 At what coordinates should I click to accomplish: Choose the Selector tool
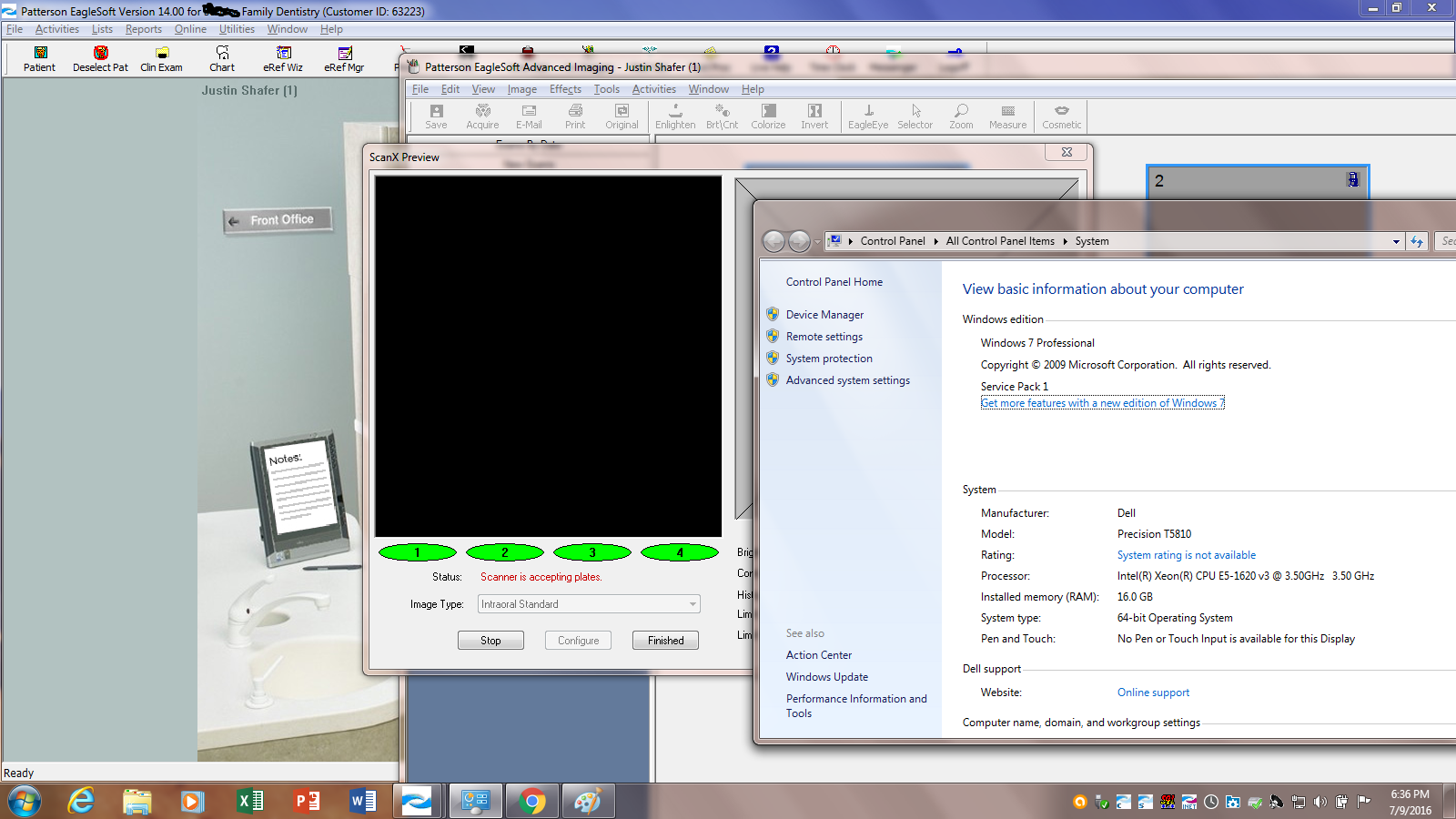tap(915, 116)
